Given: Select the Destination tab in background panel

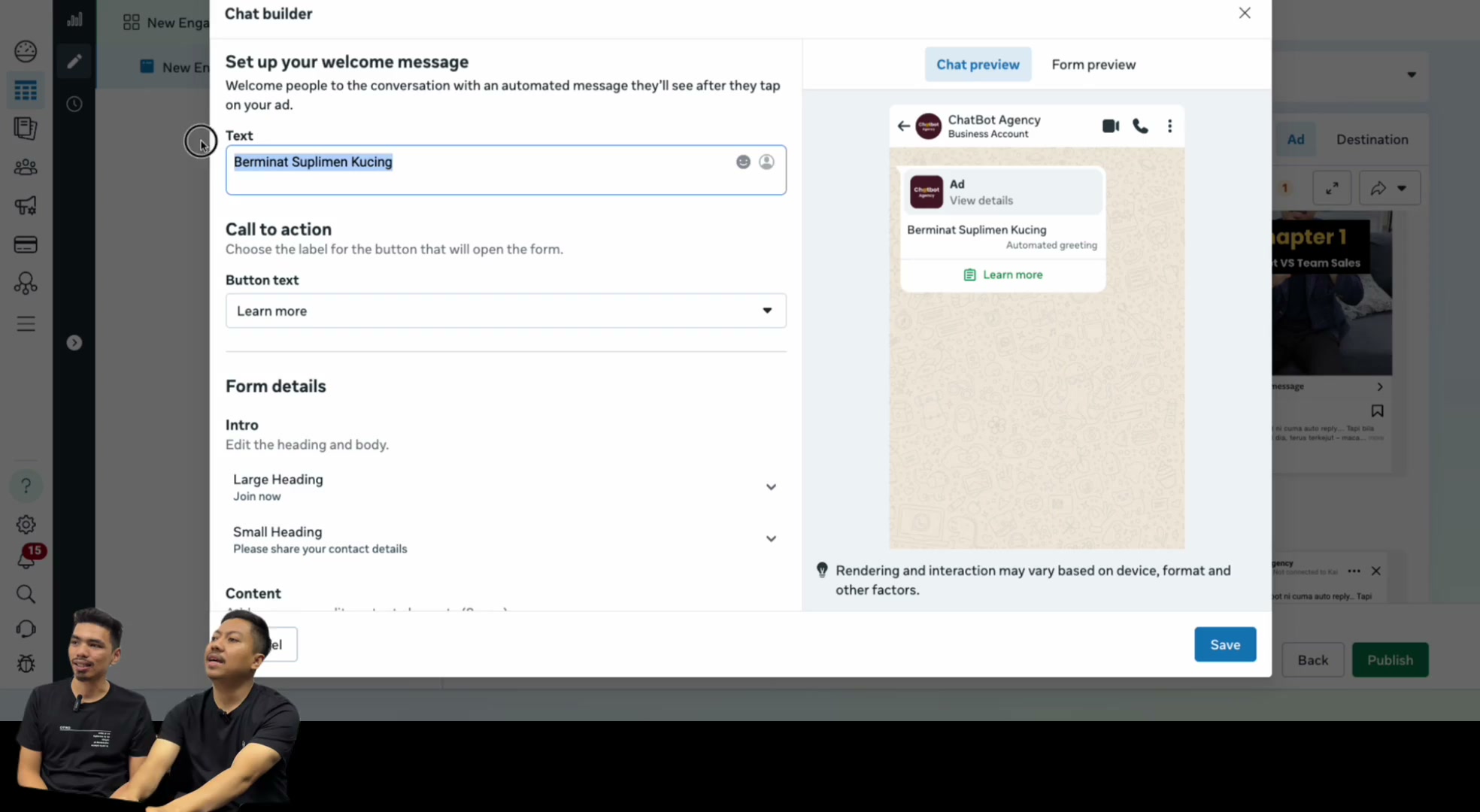Looking at the screenshot, I should [1372, 139].
